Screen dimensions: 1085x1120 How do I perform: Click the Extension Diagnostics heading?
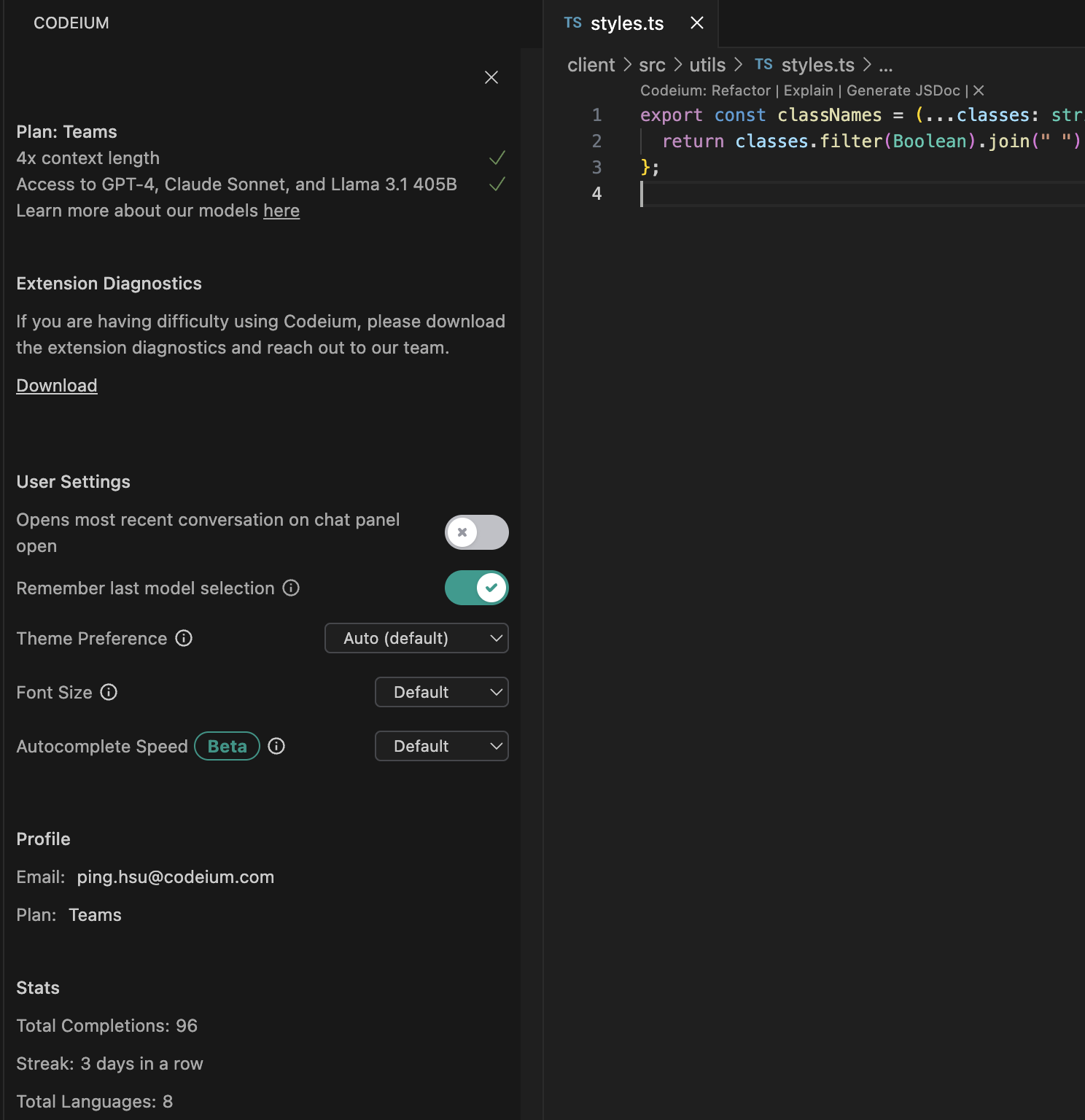[x=109, y=284]
